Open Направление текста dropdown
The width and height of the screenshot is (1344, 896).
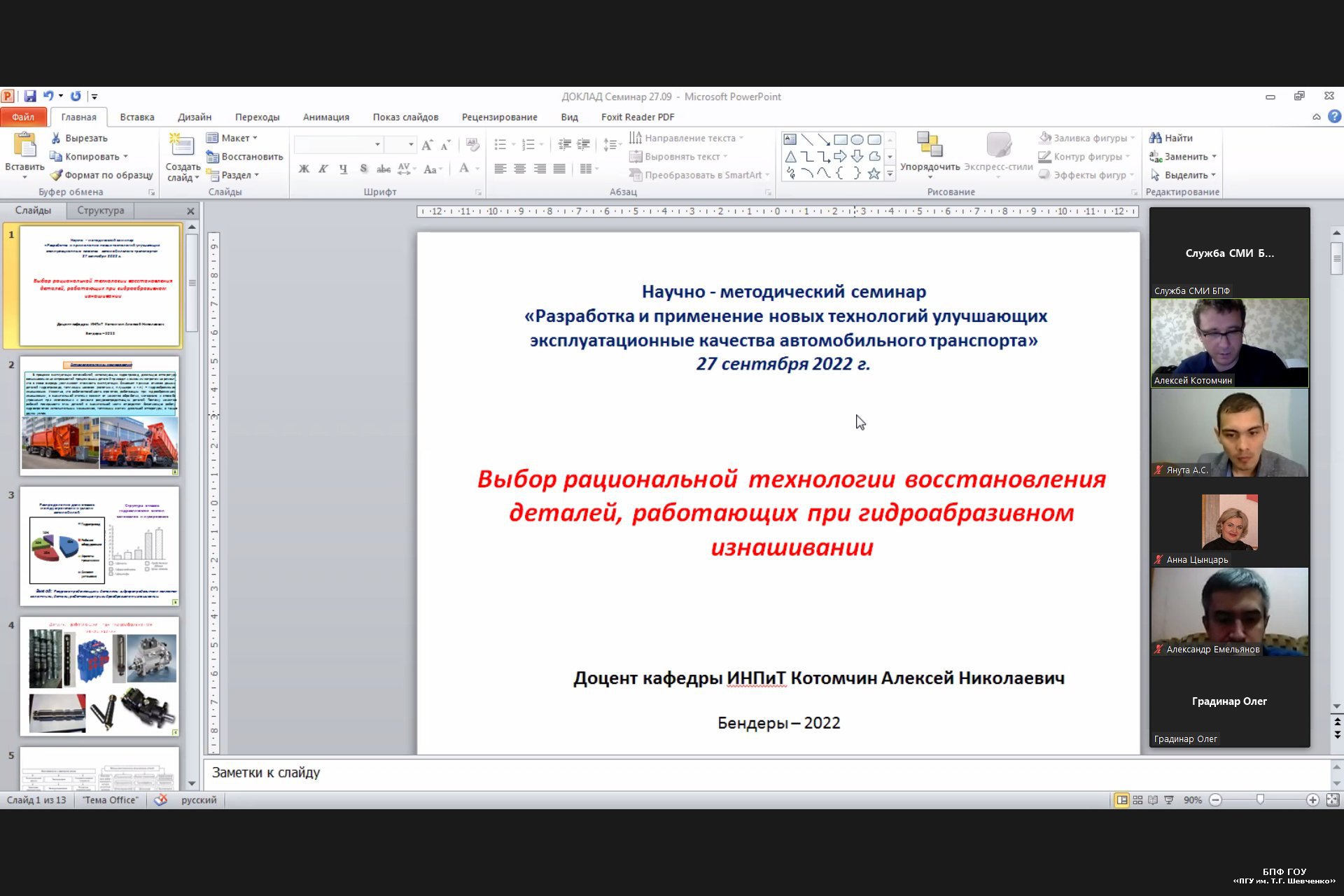(686, 139)
